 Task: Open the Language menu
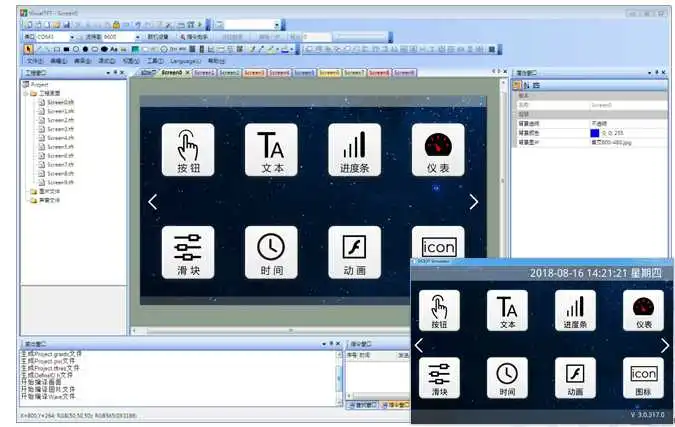(x=183, y=60)
